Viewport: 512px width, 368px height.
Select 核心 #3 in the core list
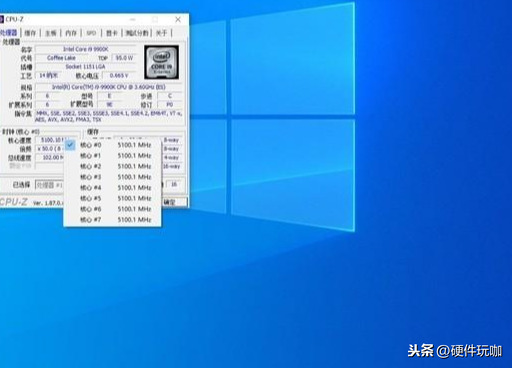(113, 177)
